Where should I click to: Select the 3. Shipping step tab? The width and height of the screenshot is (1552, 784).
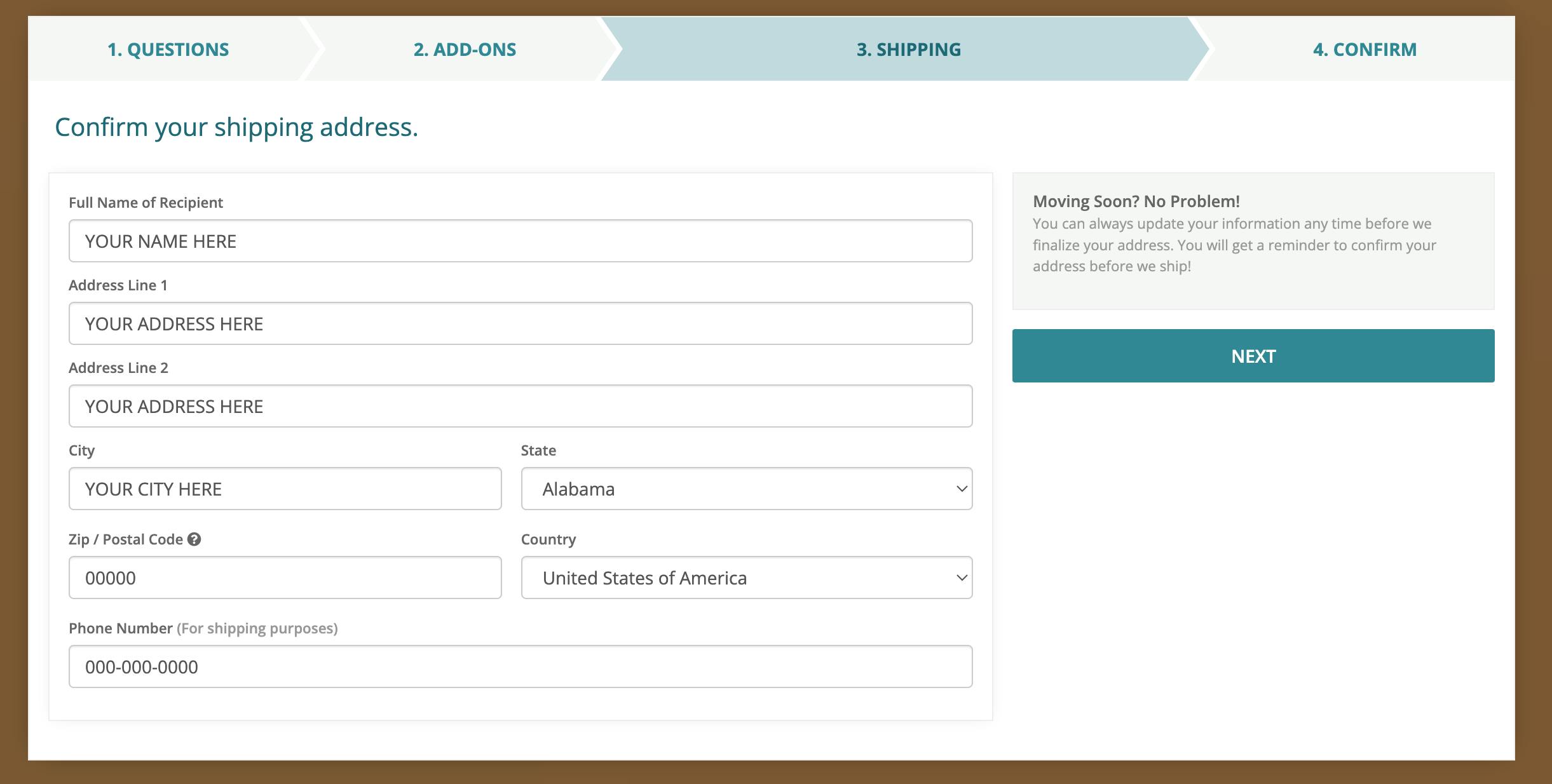[908, 50]
